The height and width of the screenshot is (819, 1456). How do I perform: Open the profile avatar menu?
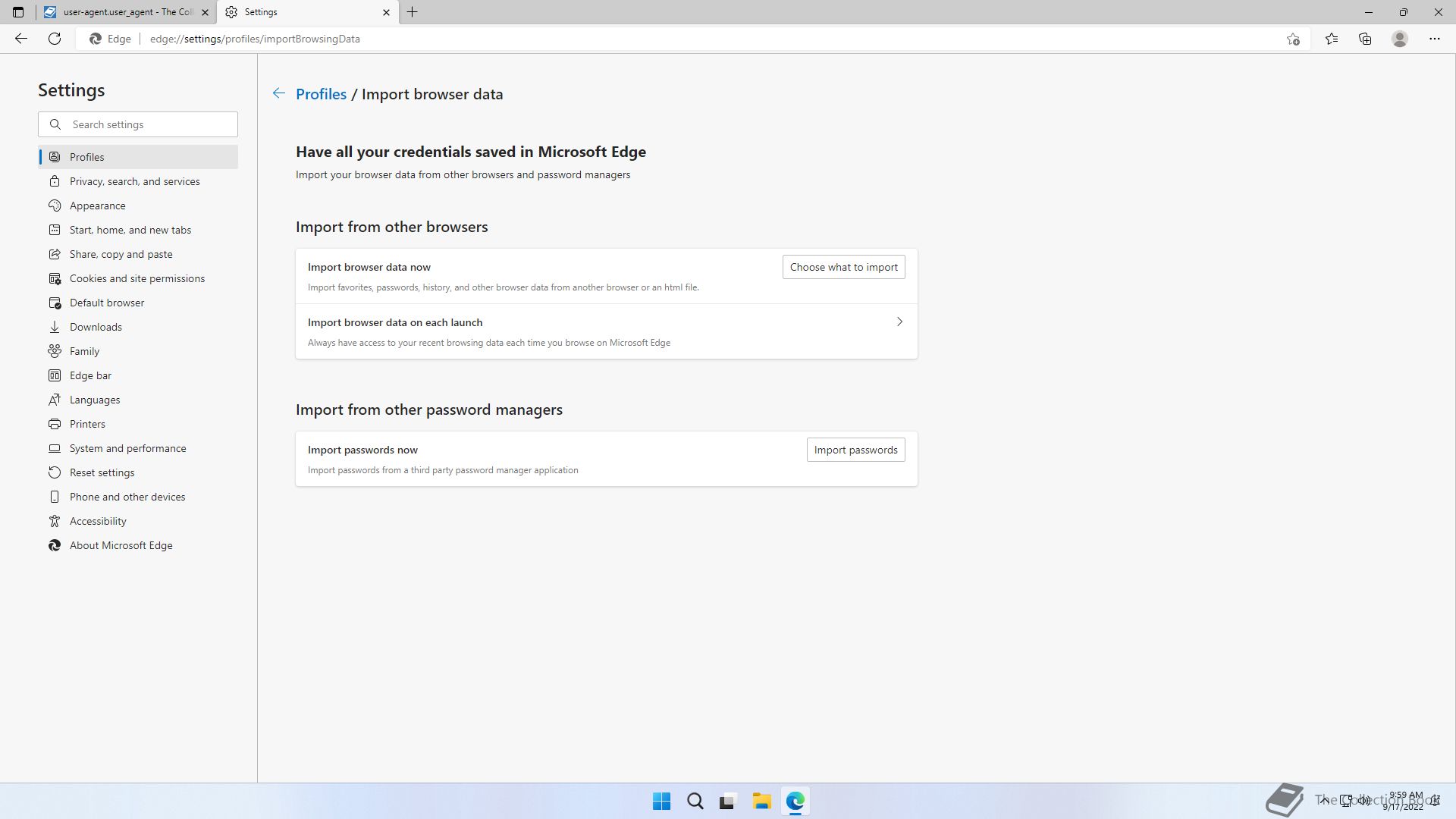click(x=1400, y=39)
